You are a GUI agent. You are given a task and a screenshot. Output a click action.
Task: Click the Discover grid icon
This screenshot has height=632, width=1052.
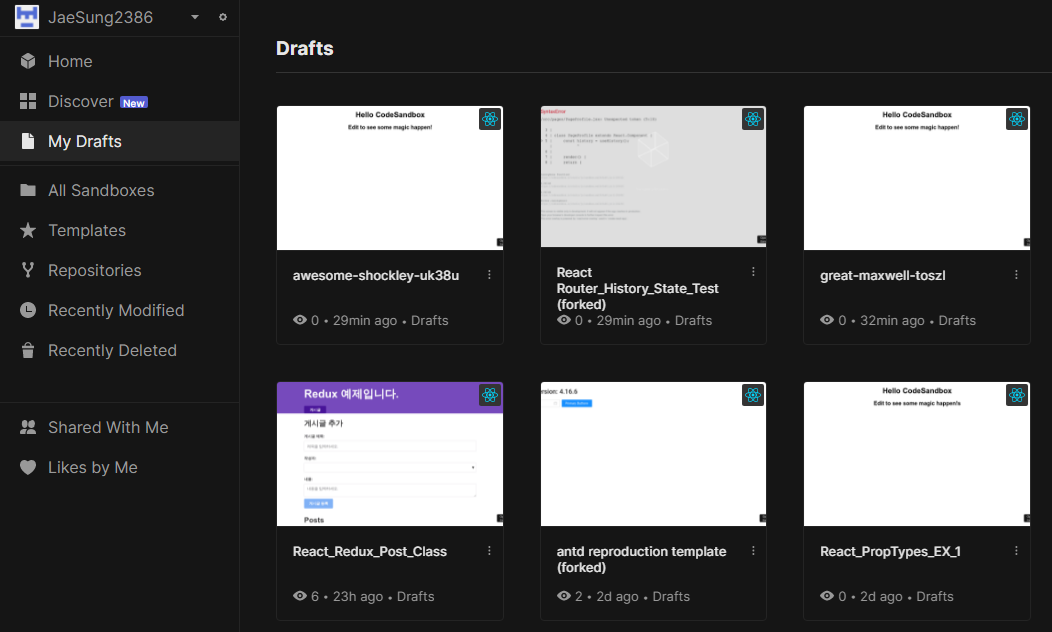coord(28,101)
